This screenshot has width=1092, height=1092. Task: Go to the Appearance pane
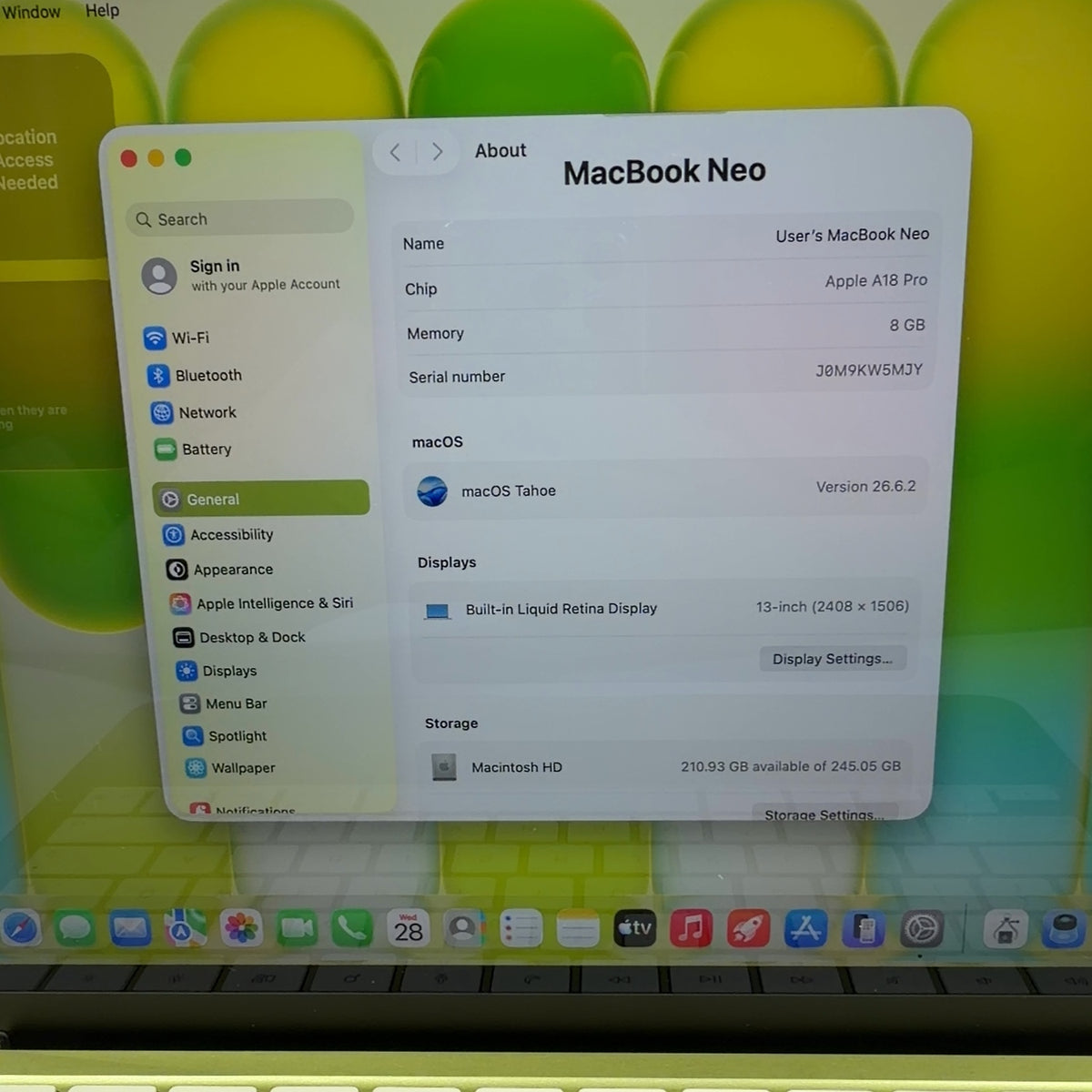point(219,569)
